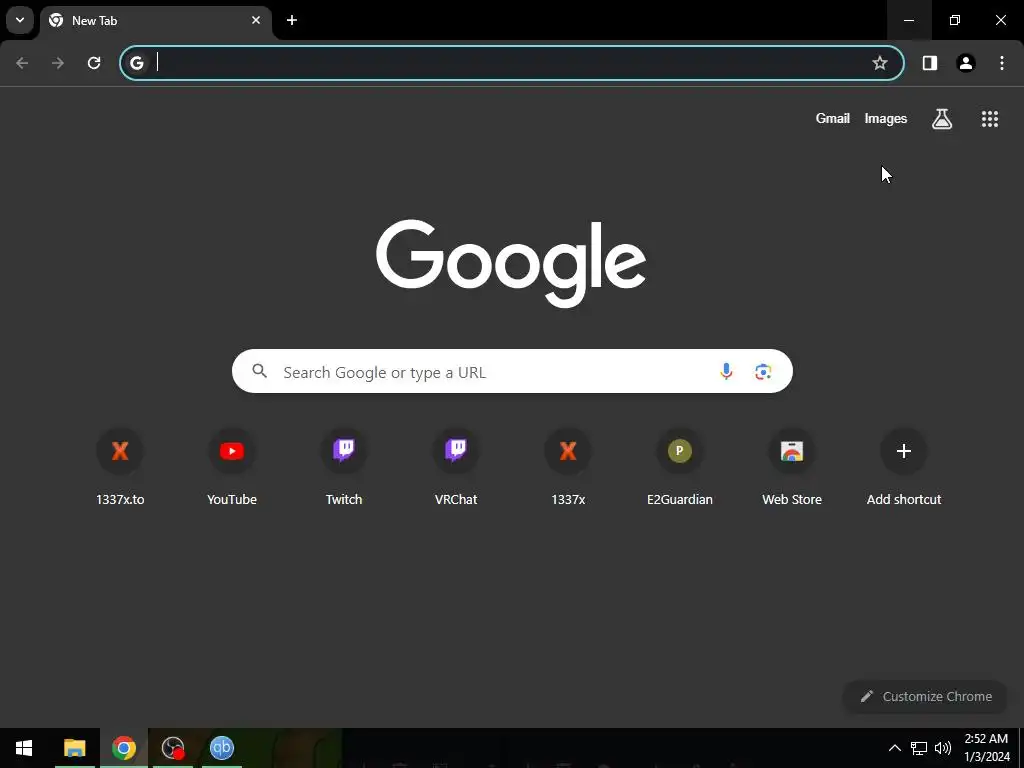The height and width of the screenshot is (768, 1024).
Task: Open Gmail link
Action: click(833, 118)
